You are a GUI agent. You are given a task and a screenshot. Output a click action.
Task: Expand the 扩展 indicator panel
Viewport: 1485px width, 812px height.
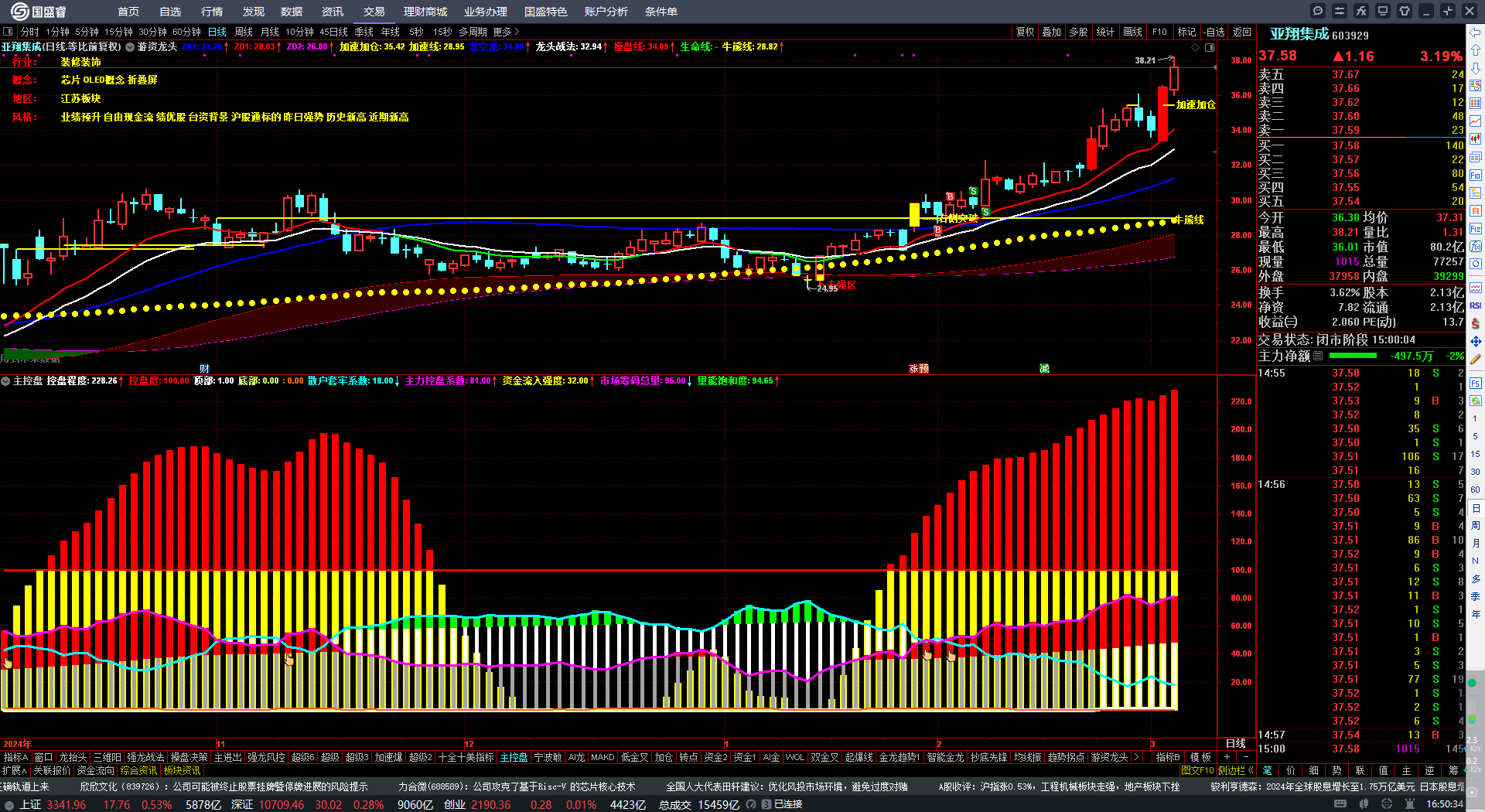pyautogui.click(x=15, y=770)
